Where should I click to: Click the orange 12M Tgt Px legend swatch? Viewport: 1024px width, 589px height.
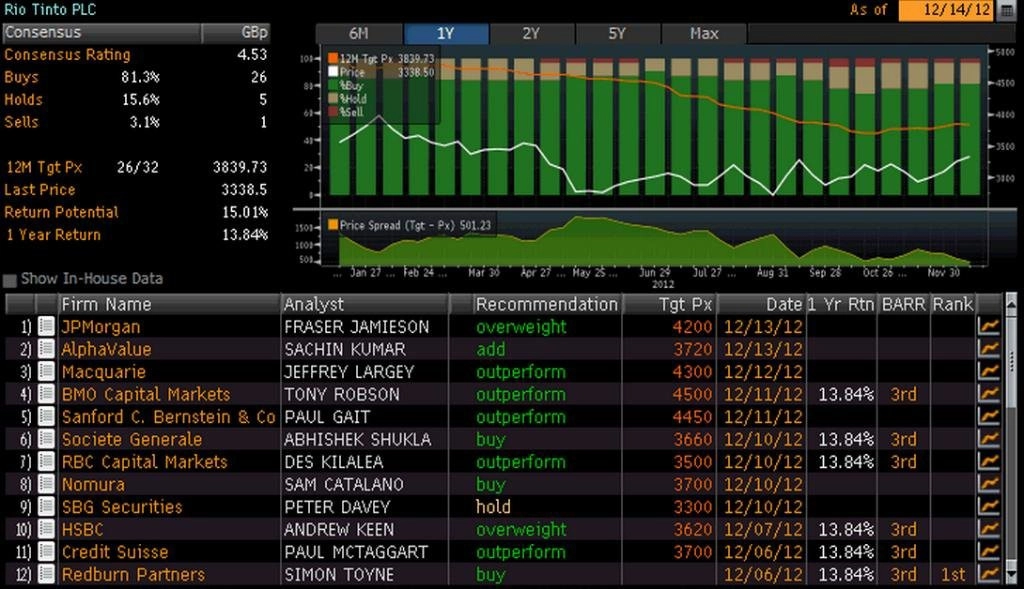[333, 58]
